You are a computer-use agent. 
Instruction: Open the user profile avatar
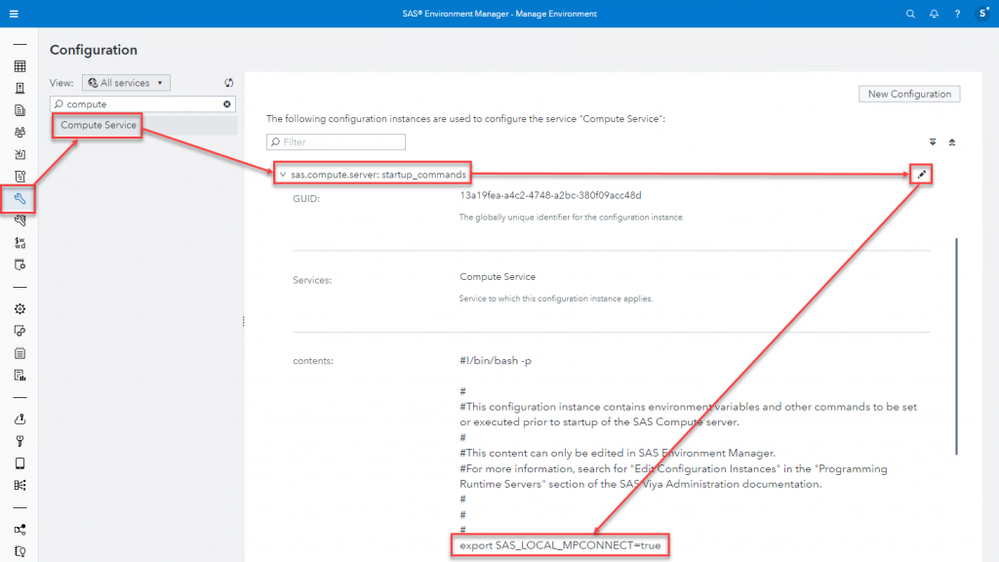(x=983, y=13)
